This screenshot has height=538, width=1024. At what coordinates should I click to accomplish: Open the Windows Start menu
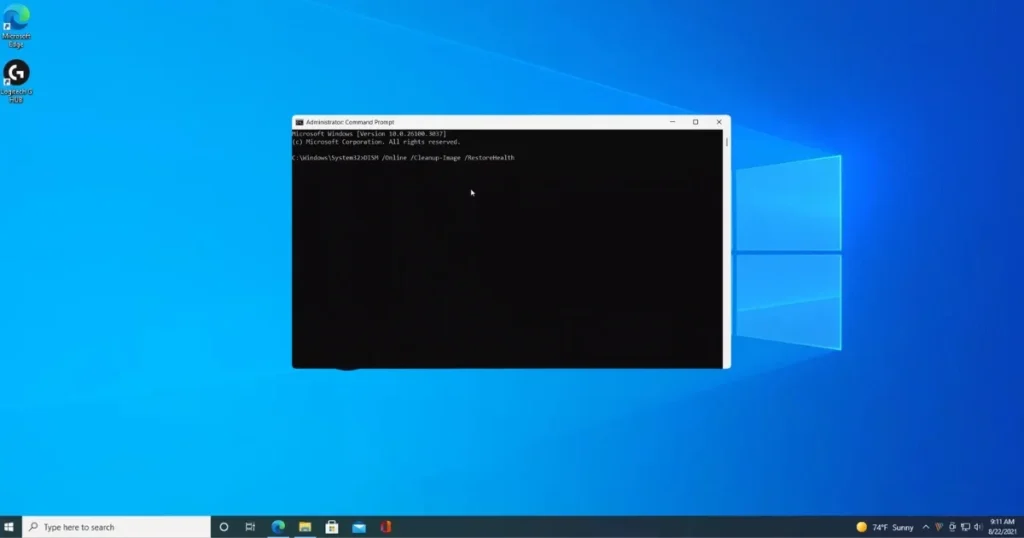(x=9, y=527)
